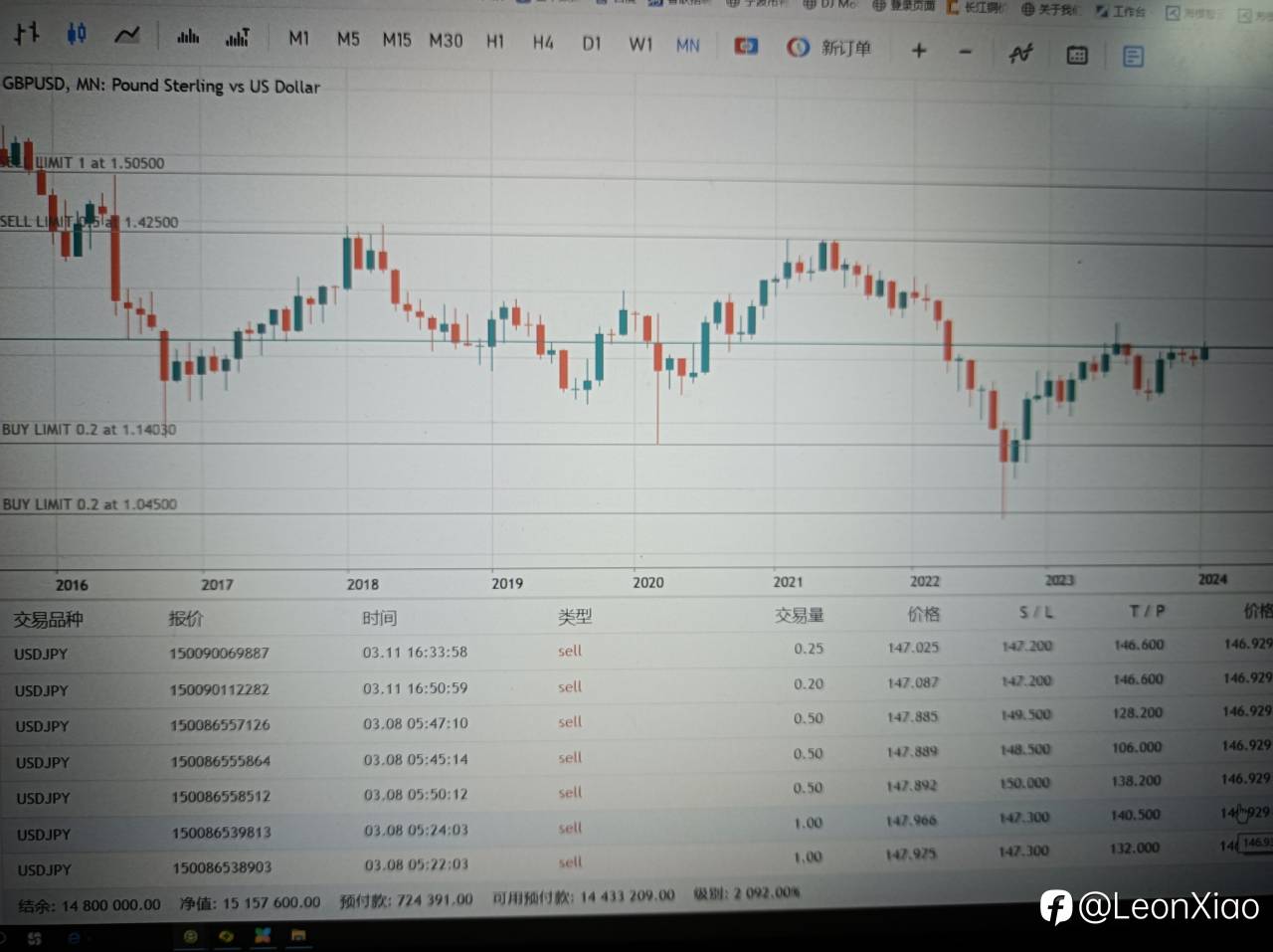
Task: Open the 新订单 new order dialog
Action: tap(829, 48)
